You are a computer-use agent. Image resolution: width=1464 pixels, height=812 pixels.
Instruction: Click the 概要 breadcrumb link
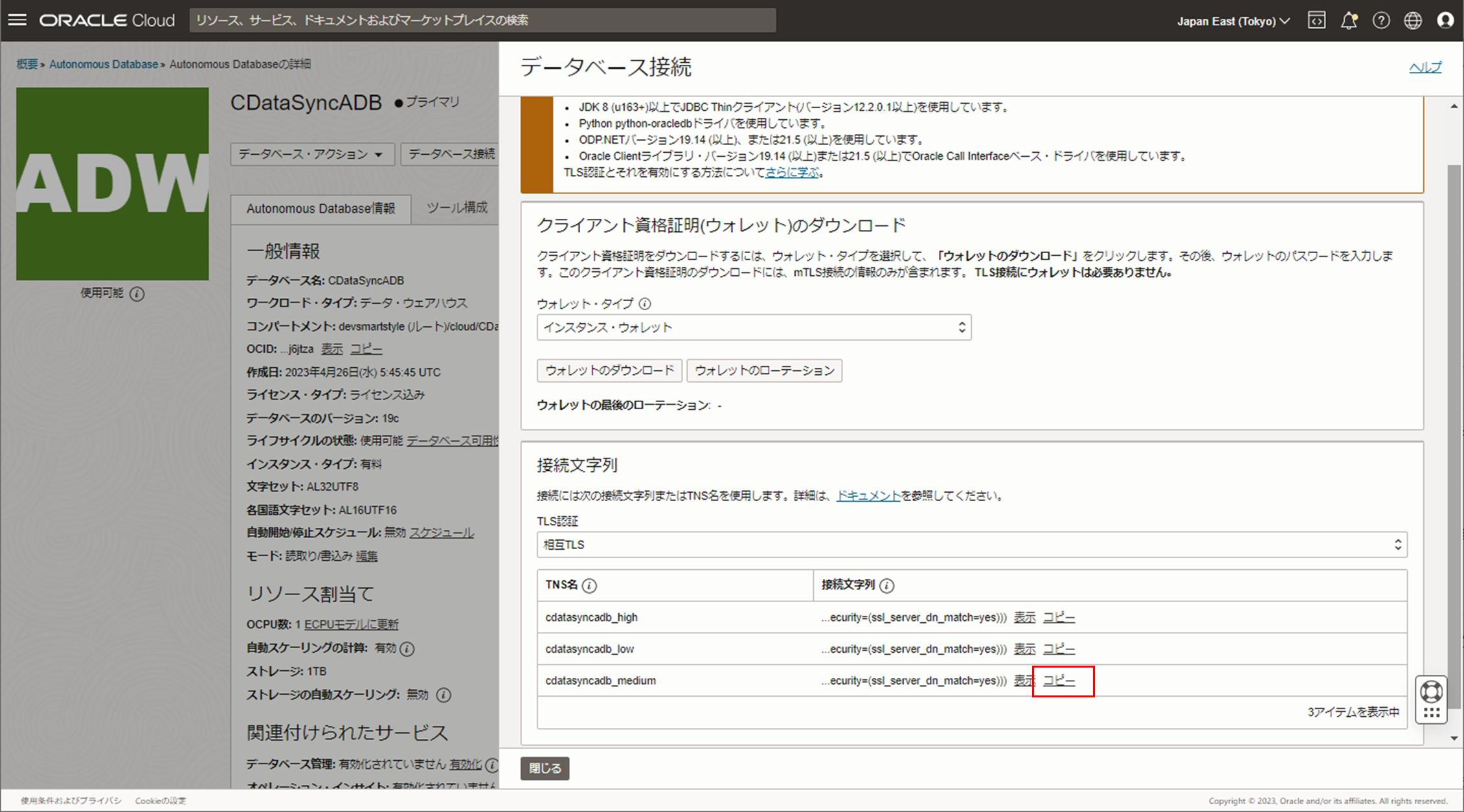click(27, 64)
